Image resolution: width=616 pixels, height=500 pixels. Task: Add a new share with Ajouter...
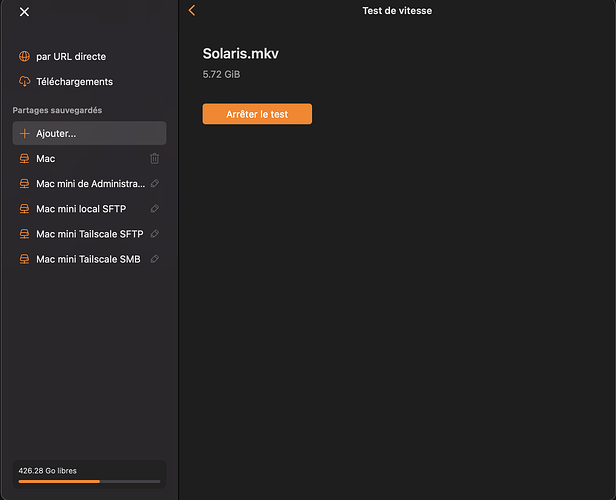(89, 133)
